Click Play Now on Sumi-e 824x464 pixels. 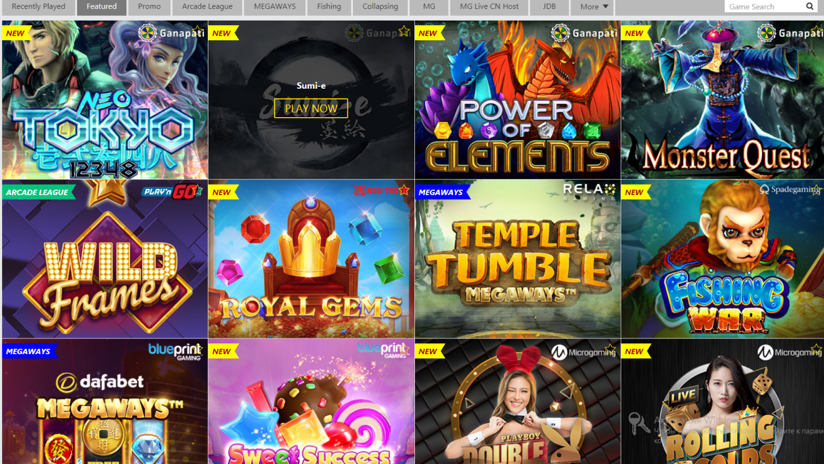311,108
